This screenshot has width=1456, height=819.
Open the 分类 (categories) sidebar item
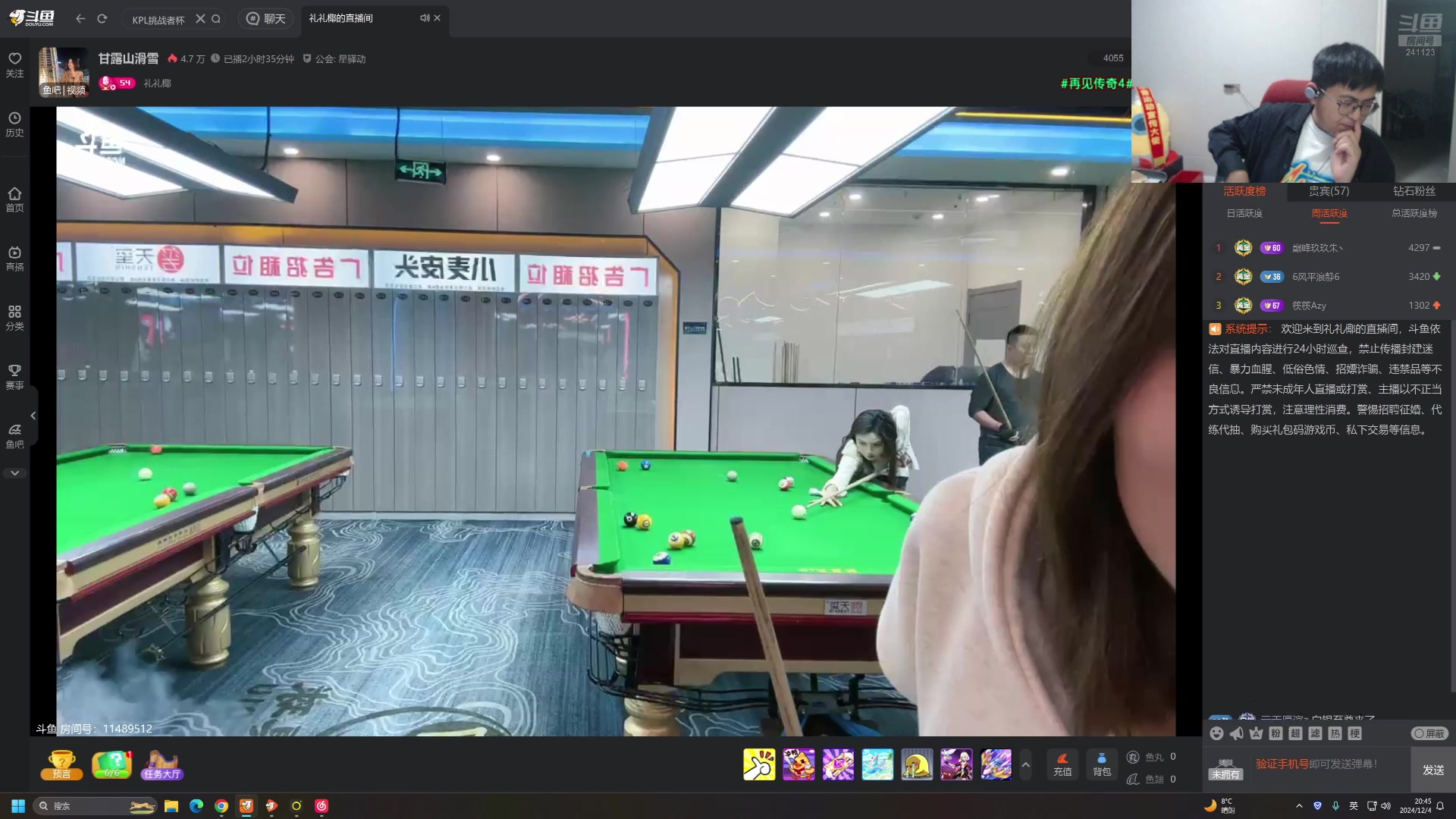tap(14, 318)
